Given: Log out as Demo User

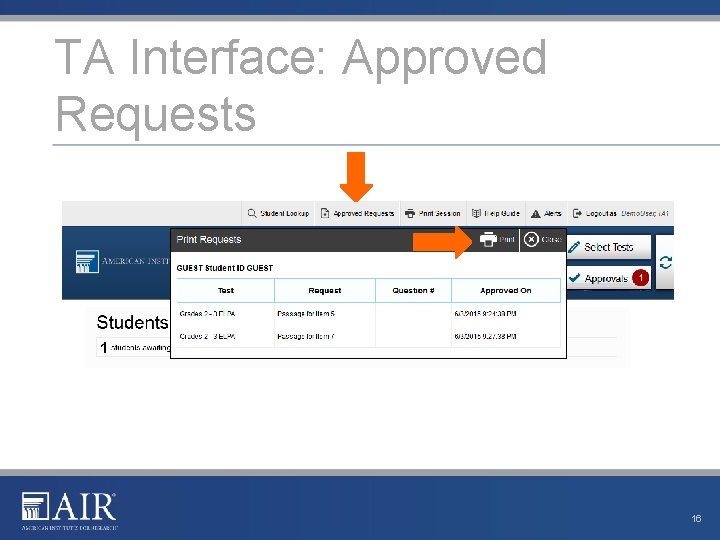Looking at the screenshot, I should tap(621, 214).
